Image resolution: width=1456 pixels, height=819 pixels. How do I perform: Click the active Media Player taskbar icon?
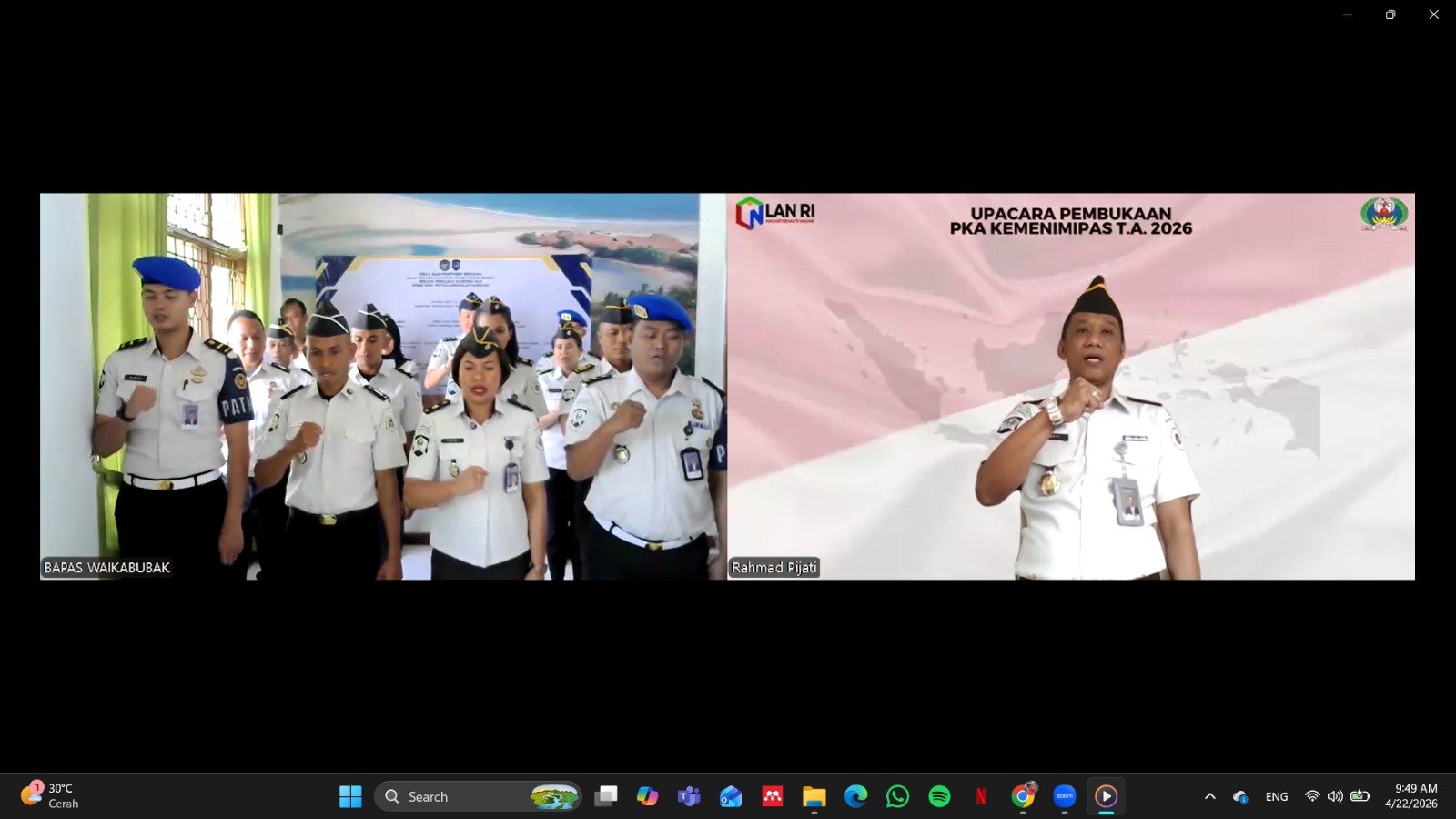1107,796
